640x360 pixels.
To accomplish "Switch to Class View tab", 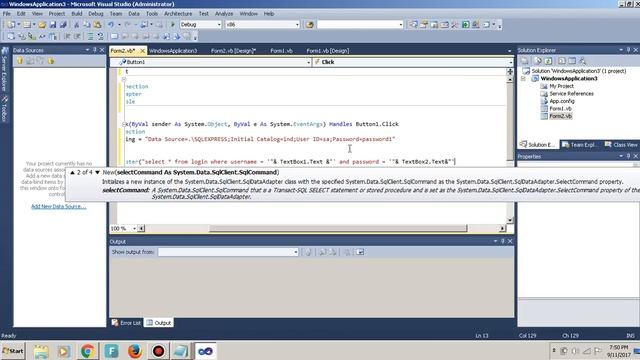I will pos(621,144).
